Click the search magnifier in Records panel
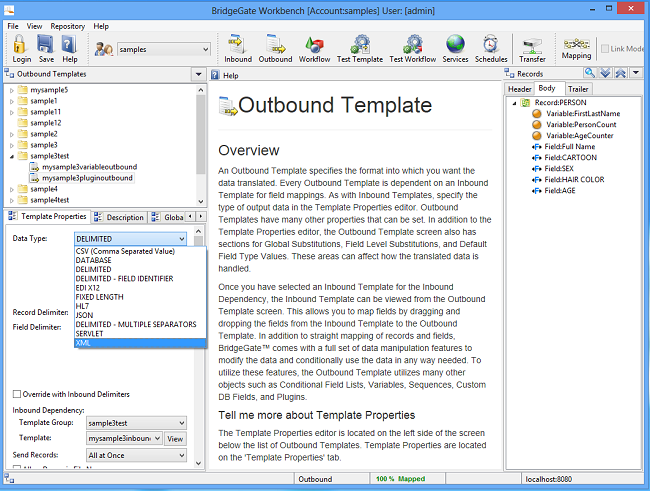The image size is (650, 491). pos(589,73)
